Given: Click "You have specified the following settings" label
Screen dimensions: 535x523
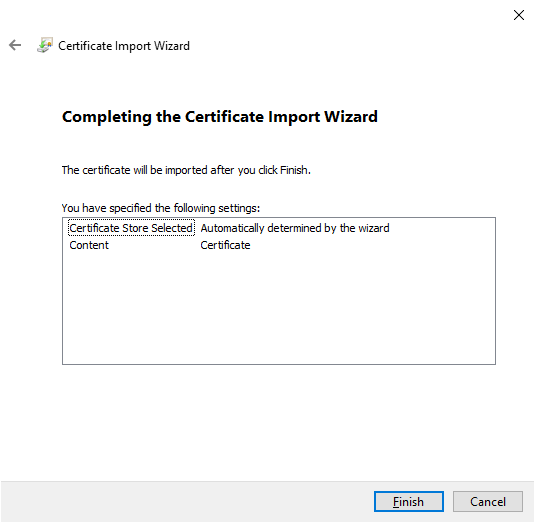Looking at the screenshot, I should (x=161, y=208).
